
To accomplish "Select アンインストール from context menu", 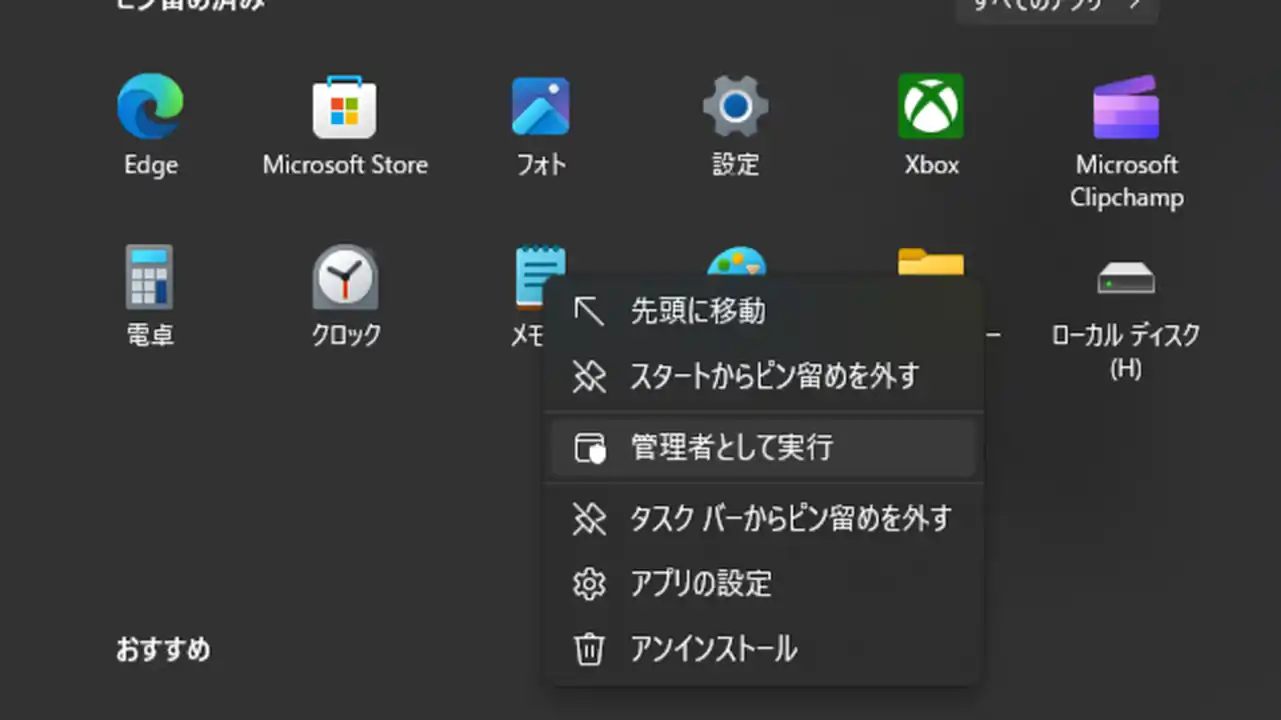I will tap(763, 649).
